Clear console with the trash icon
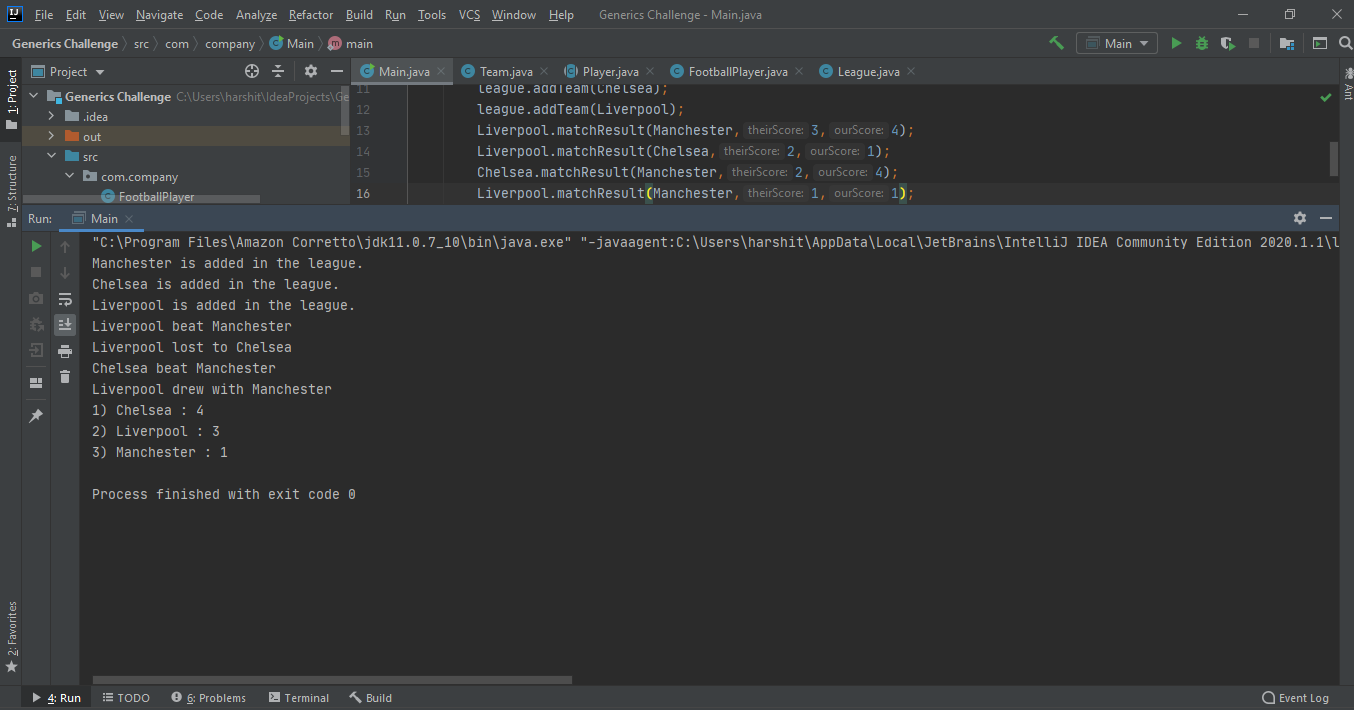The image size is (1354, 710). (65, 377)
